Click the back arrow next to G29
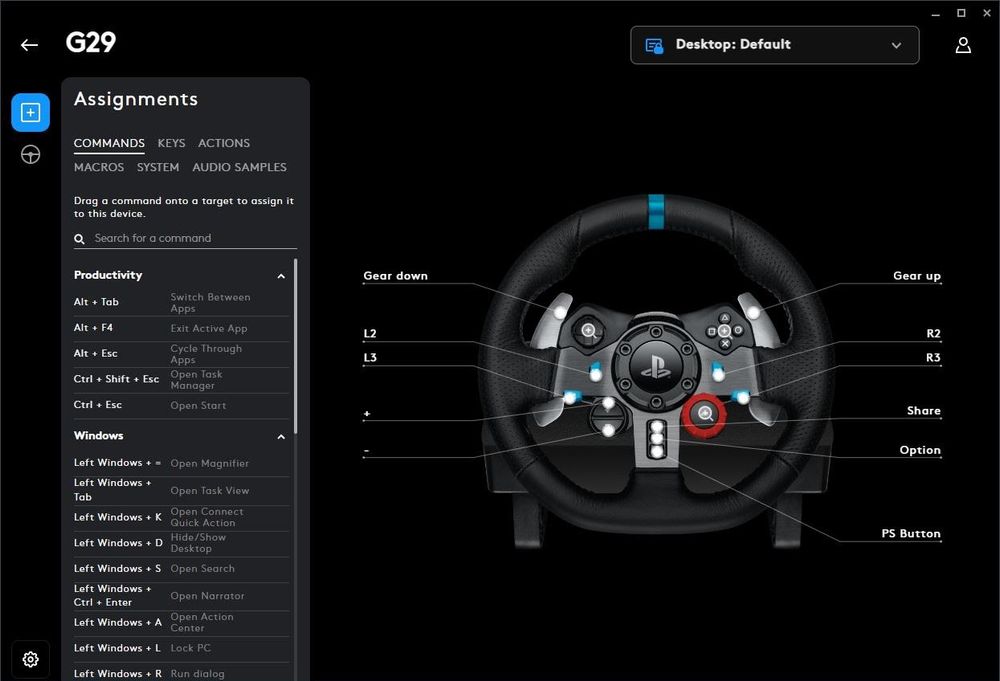This screenshot has height=681, width=1000. (x=29, y=45)
